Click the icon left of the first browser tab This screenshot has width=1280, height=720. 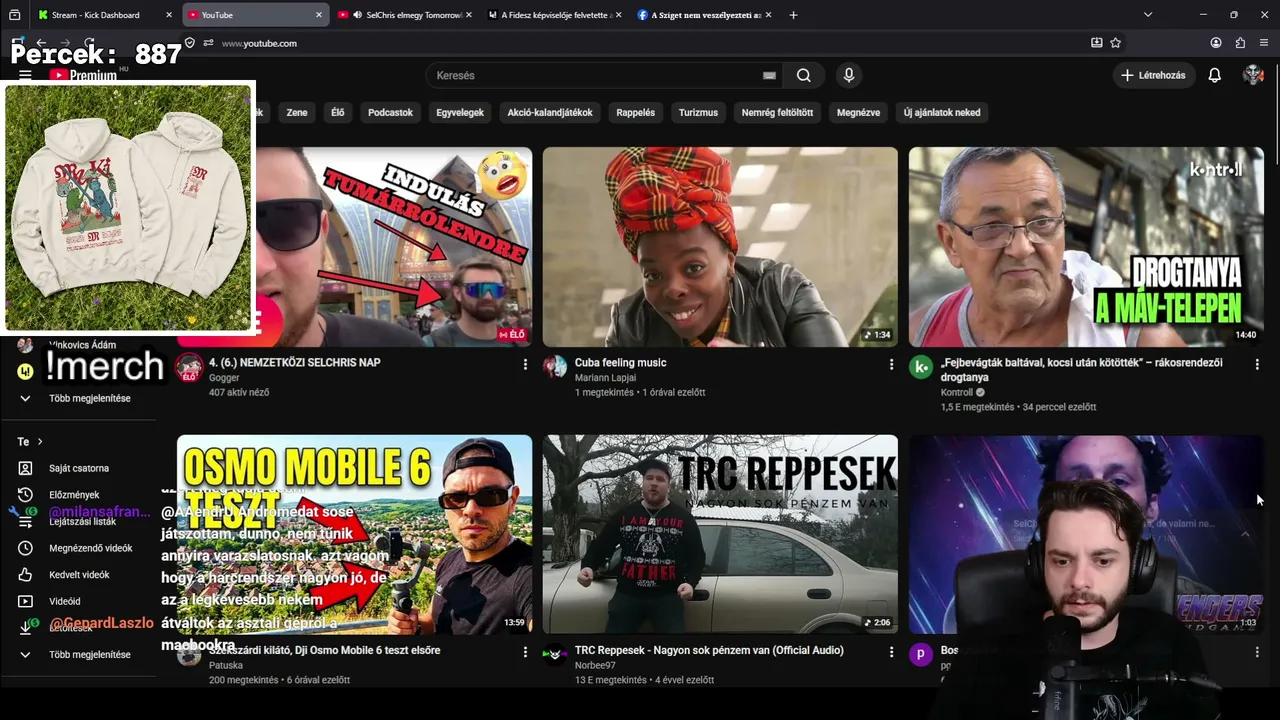coord(14,15)
